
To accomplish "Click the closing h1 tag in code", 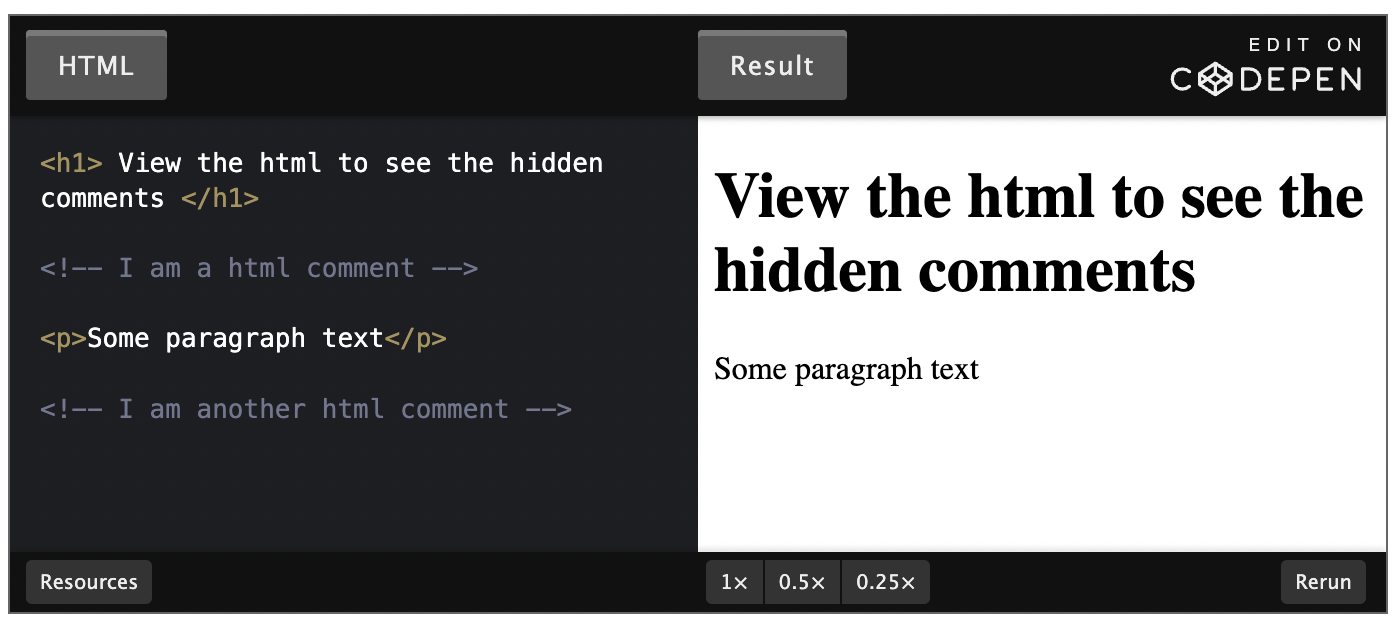I will [x=220, y=198].
